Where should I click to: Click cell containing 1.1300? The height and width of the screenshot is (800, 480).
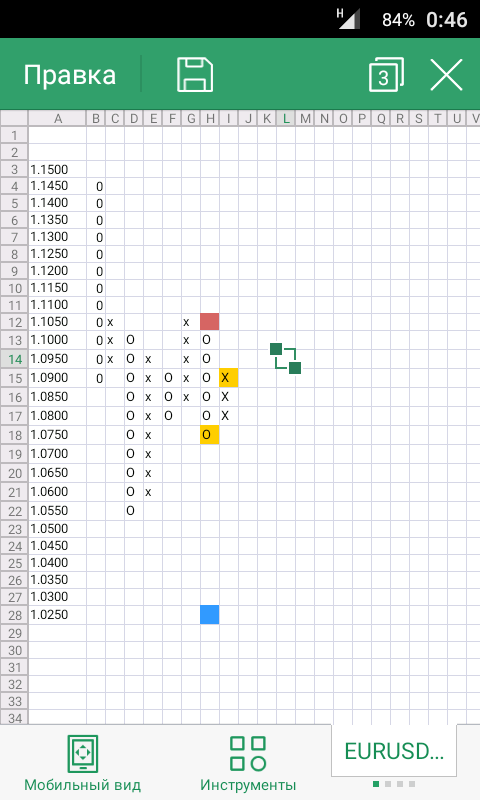(58, 237)
